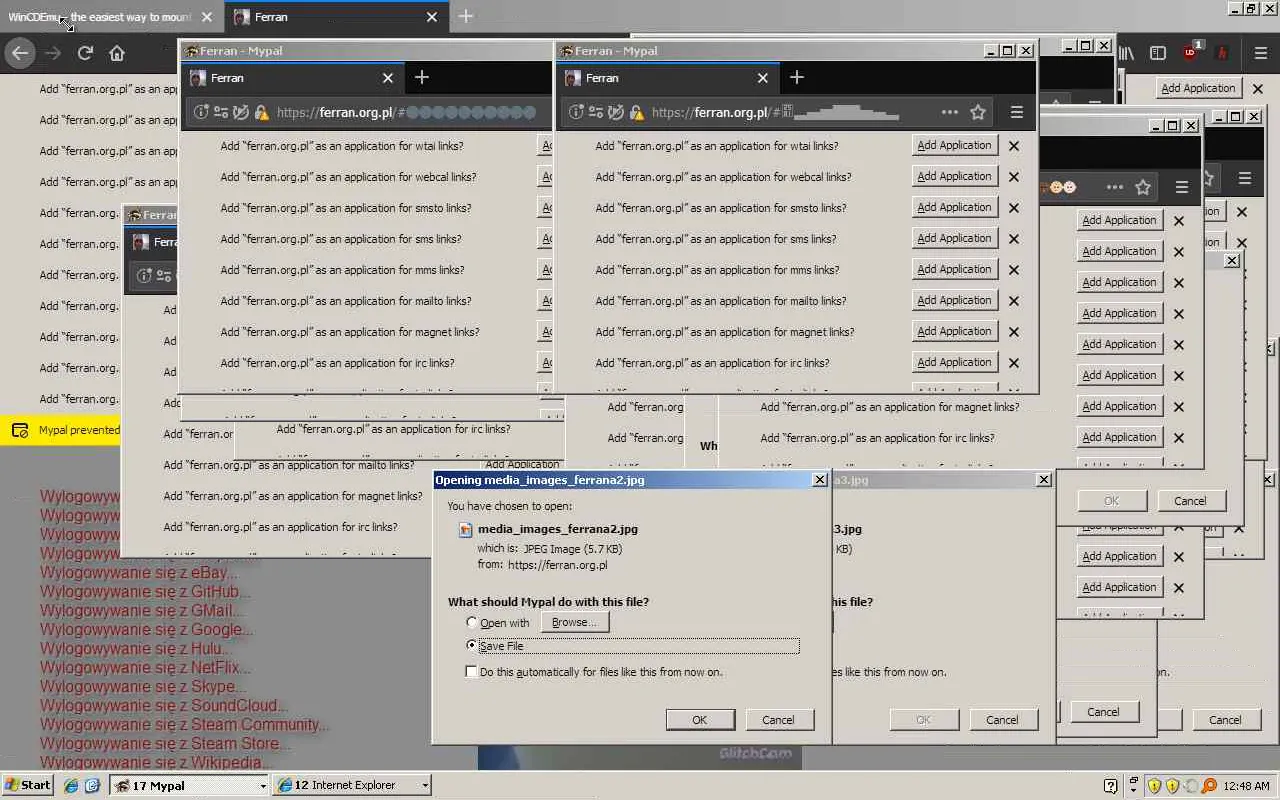Go to the home page icon

(x=117, y=53)
